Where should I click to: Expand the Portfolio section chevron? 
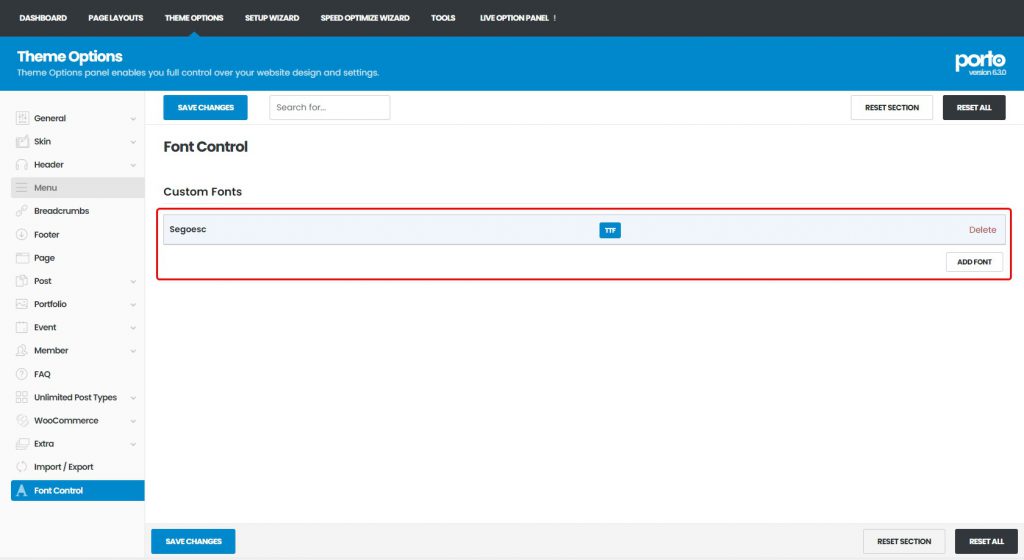(133, 305)
